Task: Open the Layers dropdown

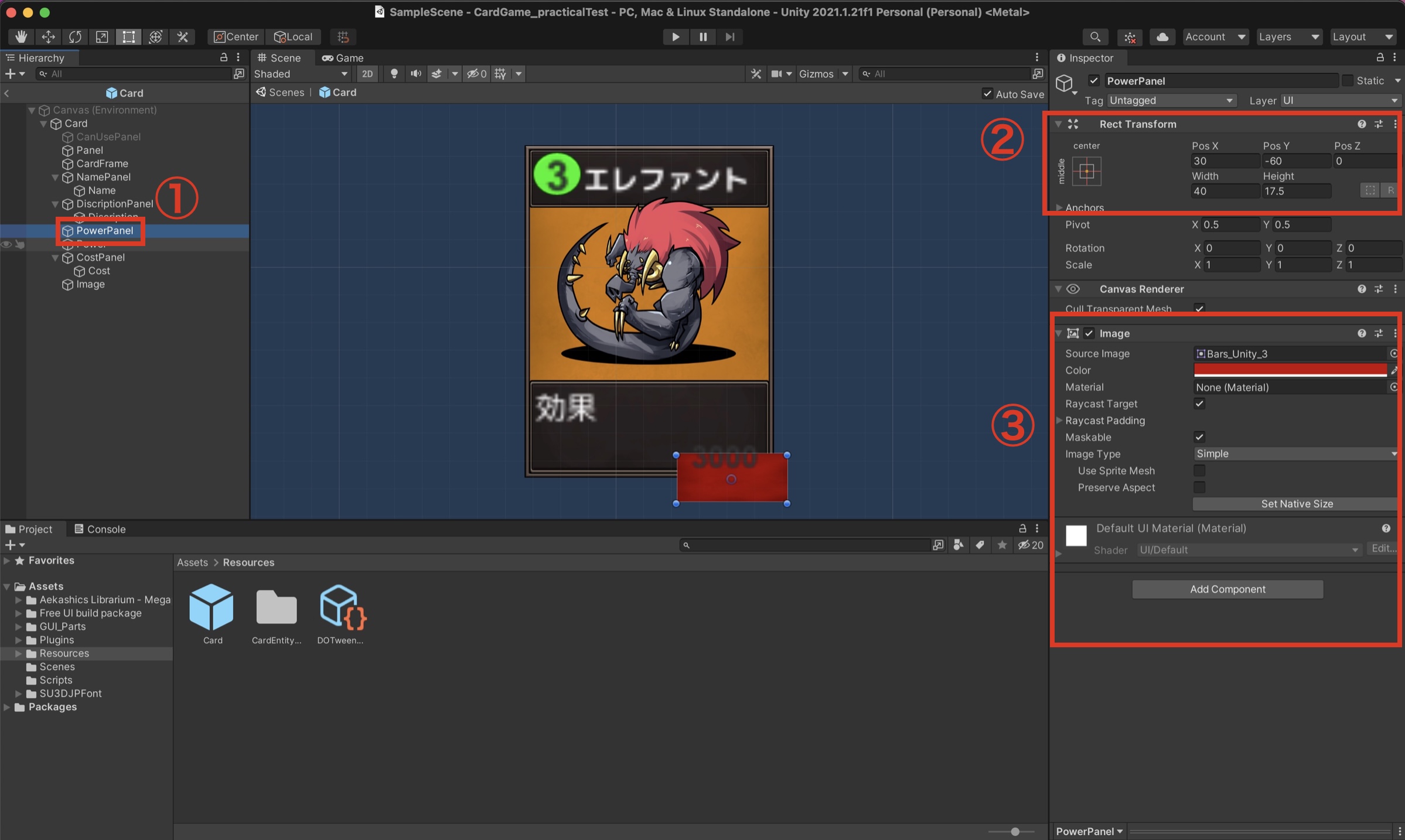Action: click(x=1288, y=36)
